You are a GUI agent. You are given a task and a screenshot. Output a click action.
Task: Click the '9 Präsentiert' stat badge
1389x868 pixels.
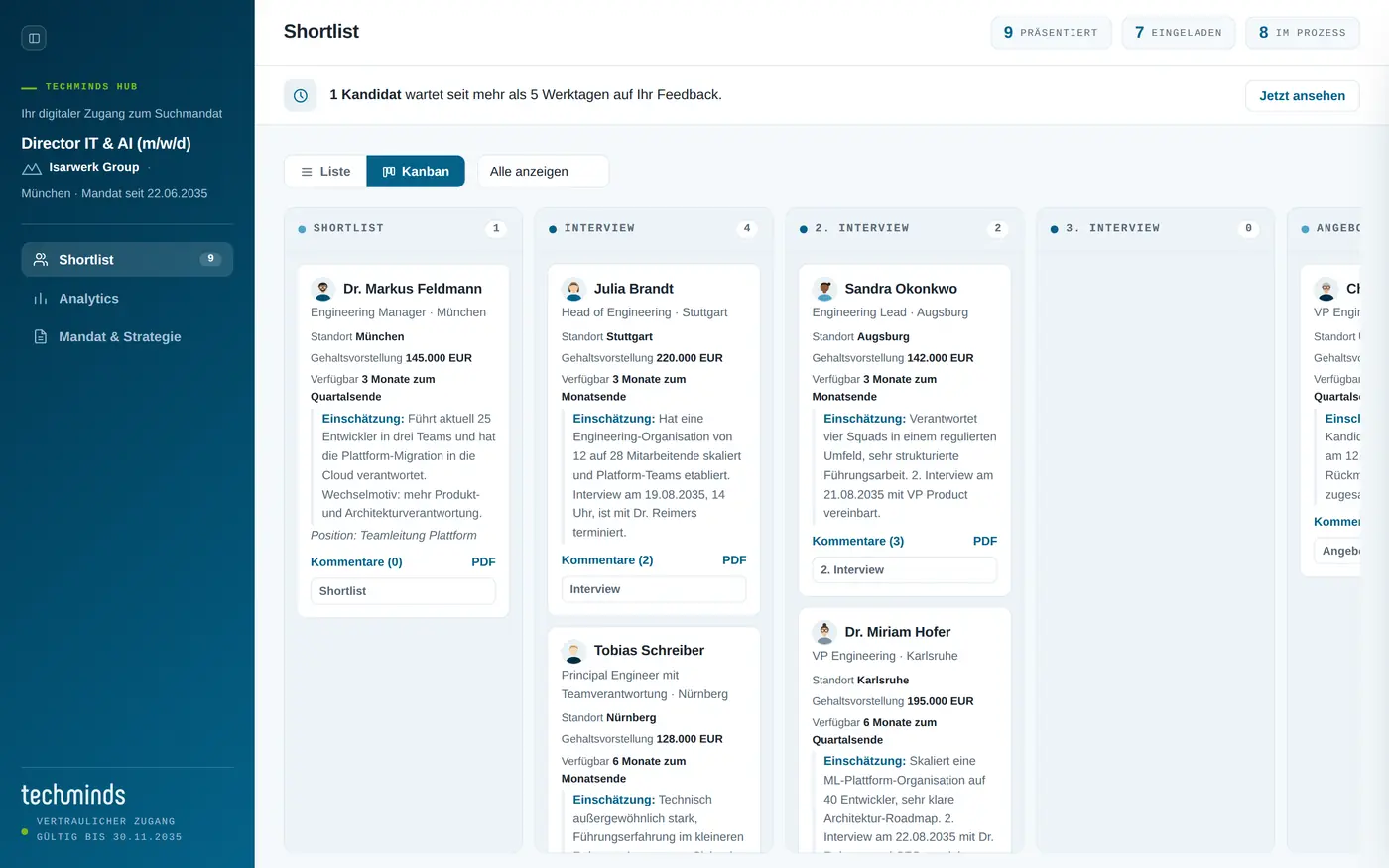click(x=1051, y=33)
